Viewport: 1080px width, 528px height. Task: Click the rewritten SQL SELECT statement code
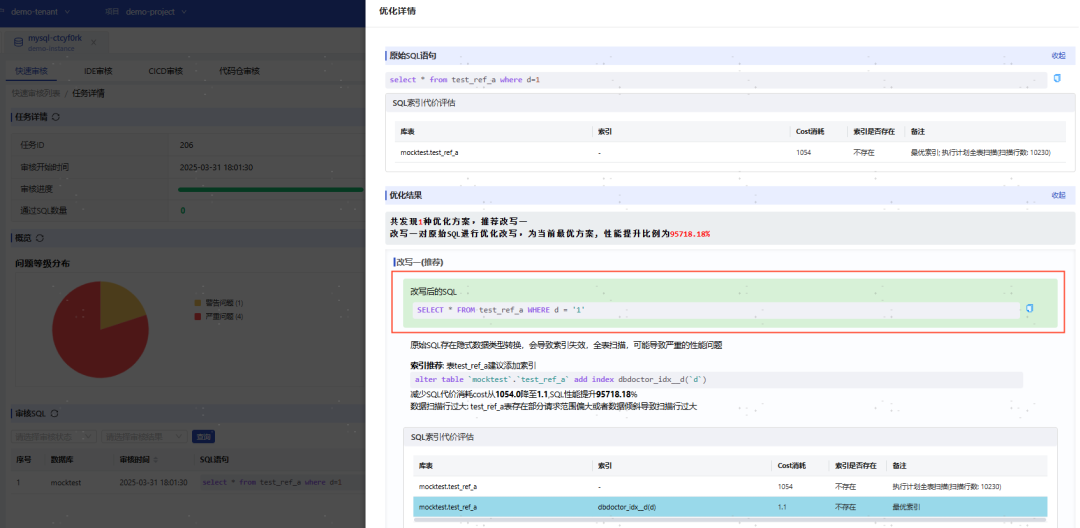pos(501,310)
